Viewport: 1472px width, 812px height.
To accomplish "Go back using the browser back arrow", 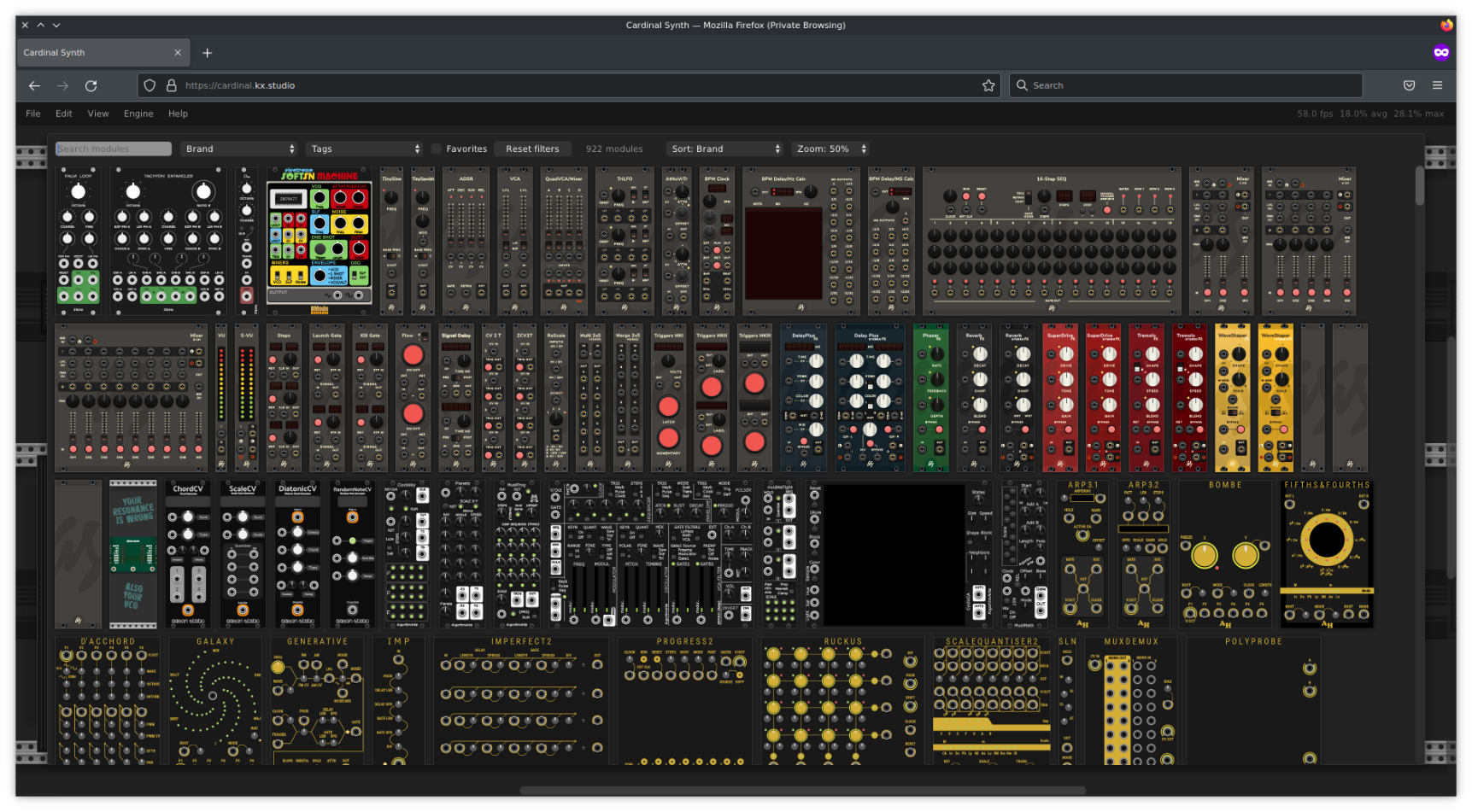I will (x=34, y=85).
